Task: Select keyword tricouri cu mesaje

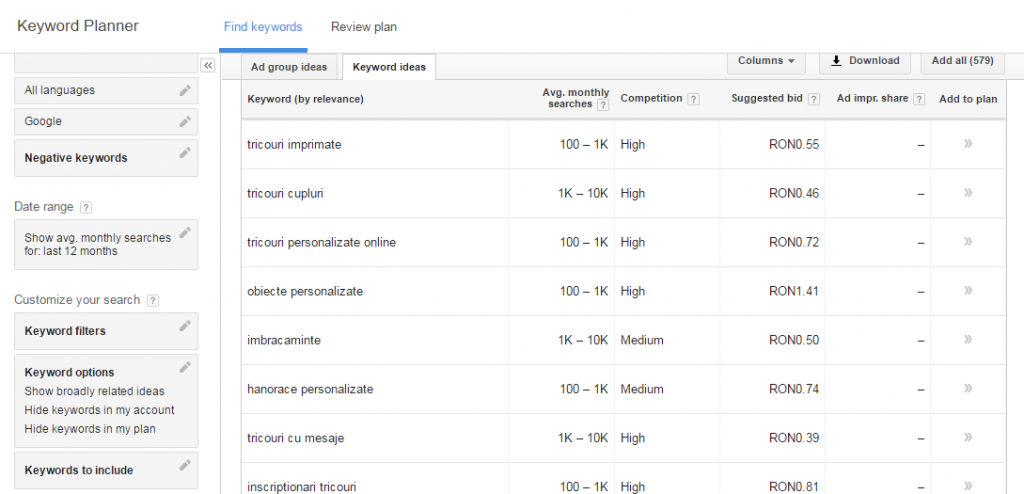Action: [x=295, y=438]
